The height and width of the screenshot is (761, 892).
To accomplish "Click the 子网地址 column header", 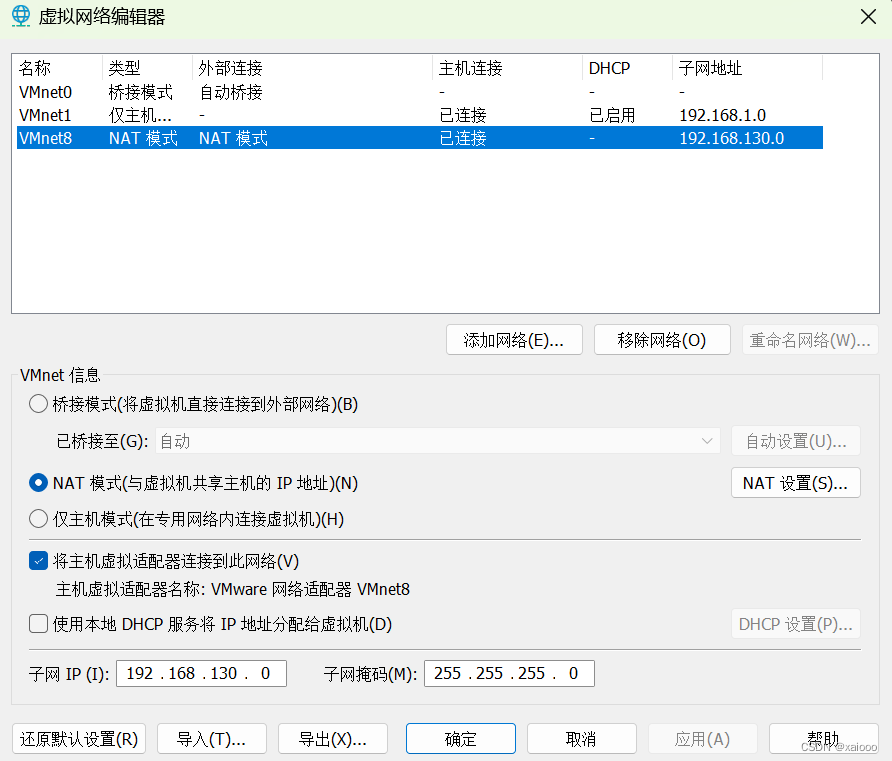I will 748,68.
